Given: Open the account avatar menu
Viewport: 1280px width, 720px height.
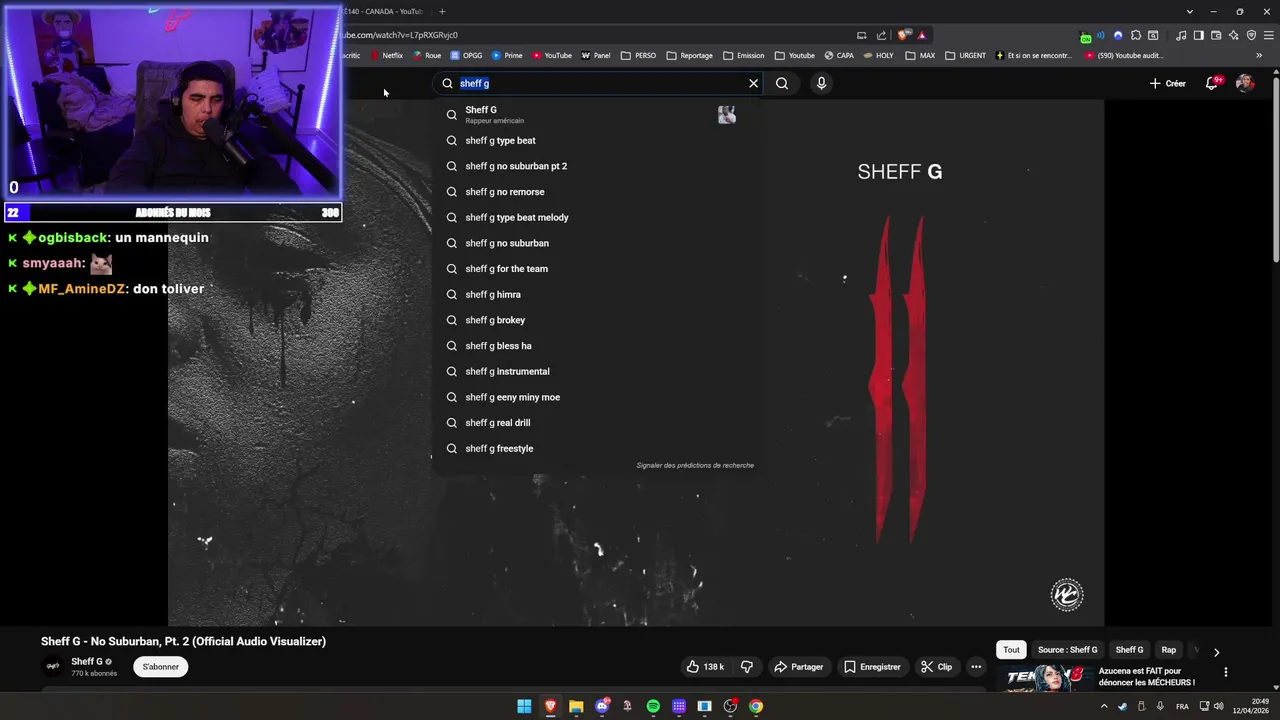Looking at the screenshot, I should [x=1245, y=83].
